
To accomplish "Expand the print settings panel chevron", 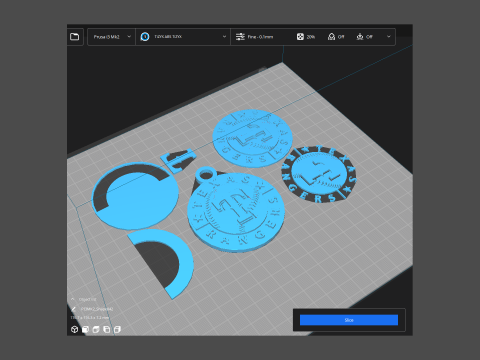I will [x=389, y=37].
